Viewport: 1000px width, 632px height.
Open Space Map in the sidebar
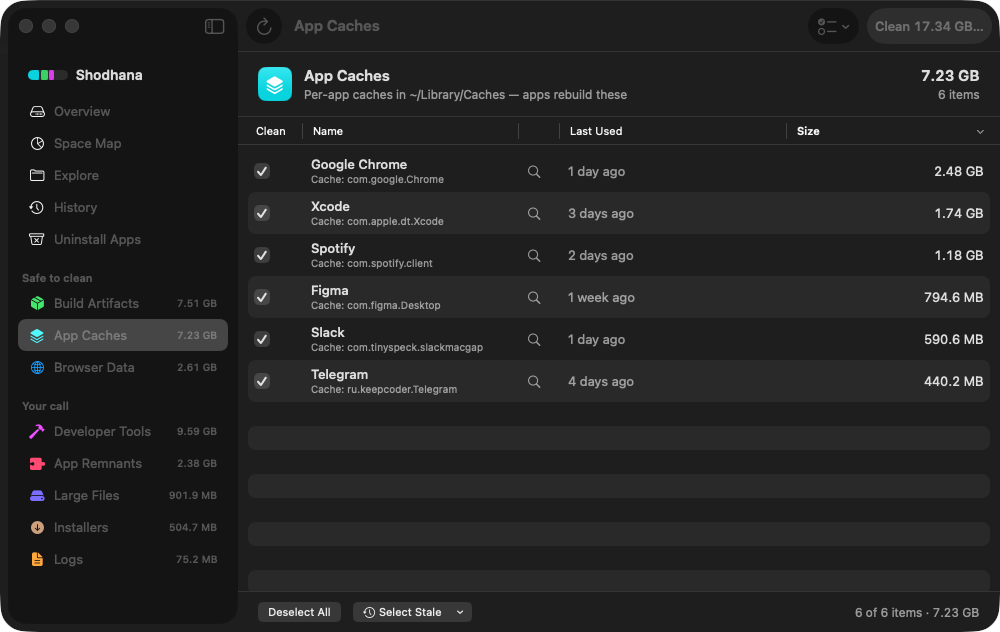coord(122,143)
